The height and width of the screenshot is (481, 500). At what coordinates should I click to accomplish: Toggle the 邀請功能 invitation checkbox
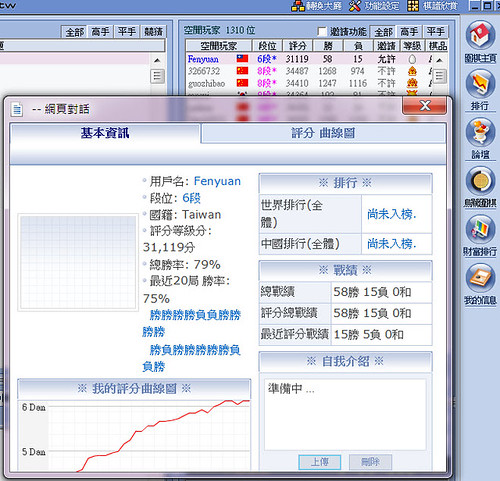click(322, 32)
